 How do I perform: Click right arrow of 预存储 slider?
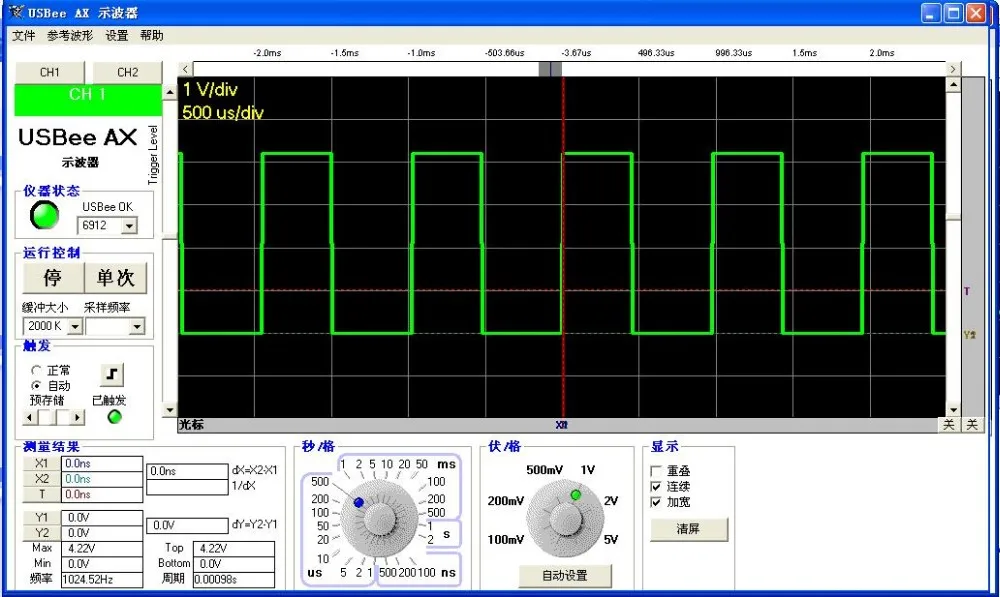(77, 418)
